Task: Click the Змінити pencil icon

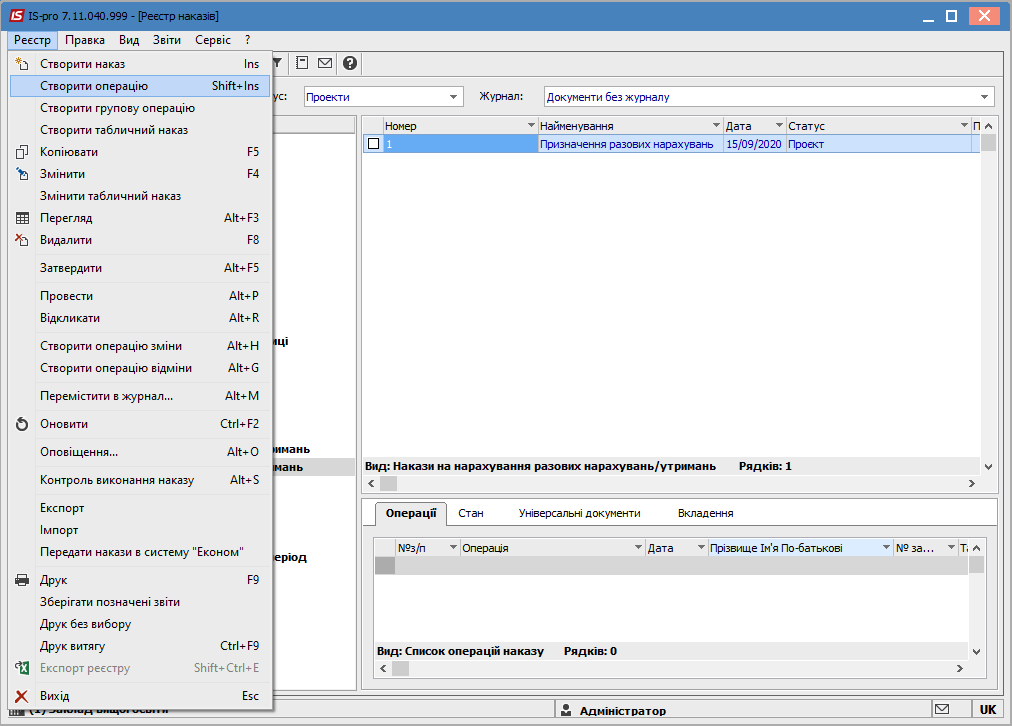Action: pyautogui.click(x=22, y=174)
